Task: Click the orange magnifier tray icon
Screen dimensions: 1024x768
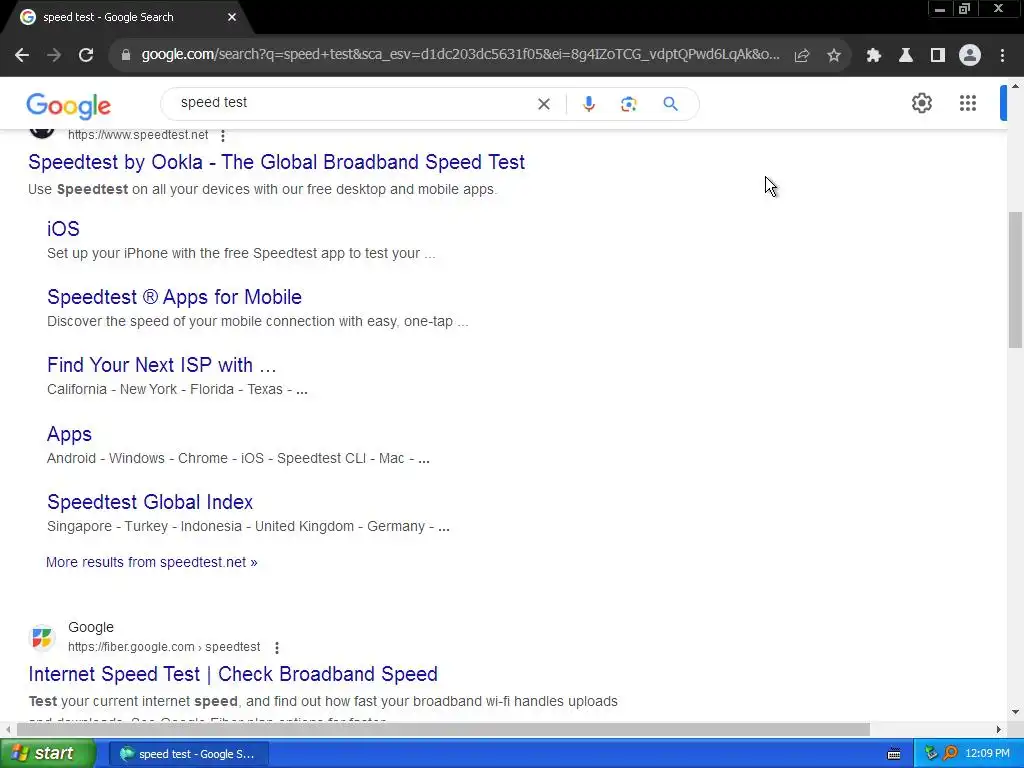Action: click(x=950, y=754)
